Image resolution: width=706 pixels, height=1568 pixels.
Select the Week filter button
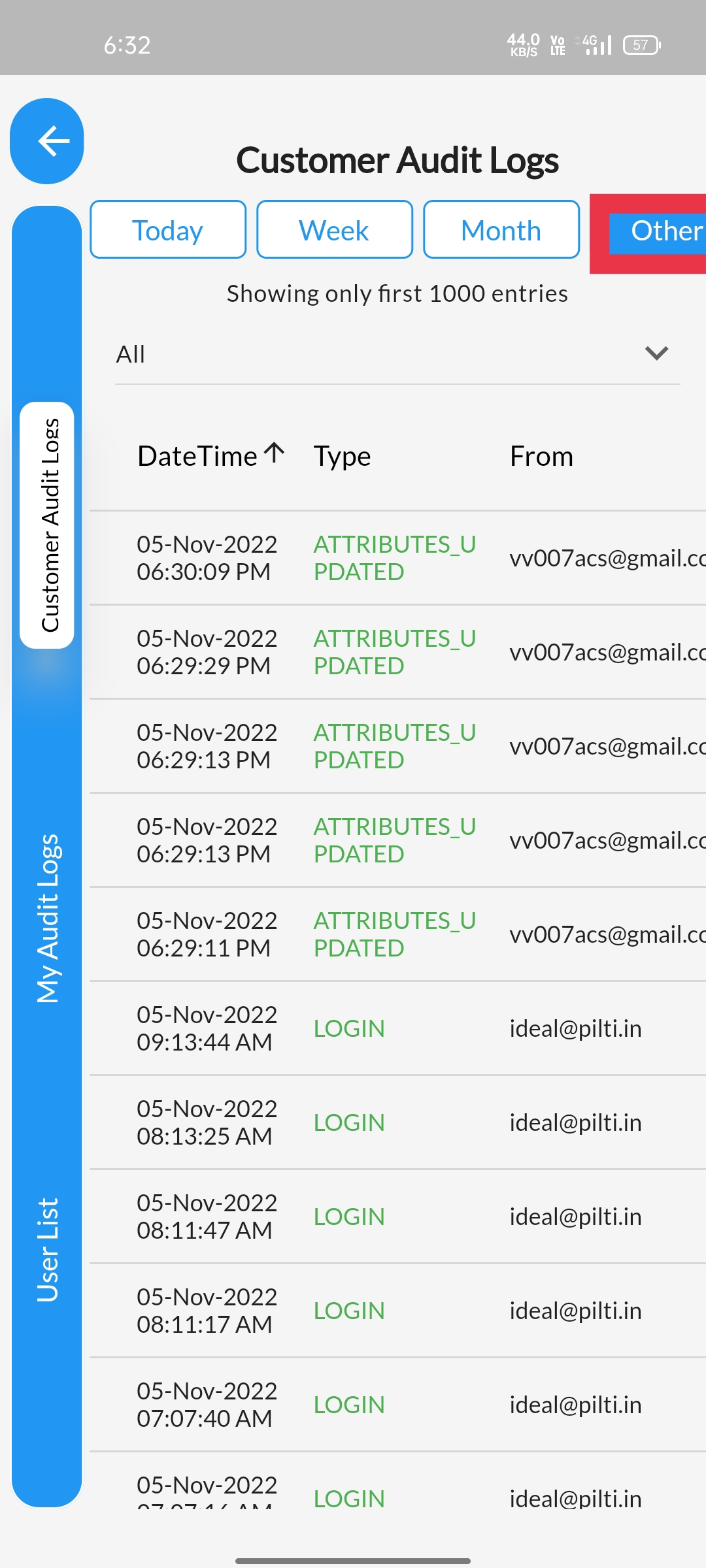335,230
